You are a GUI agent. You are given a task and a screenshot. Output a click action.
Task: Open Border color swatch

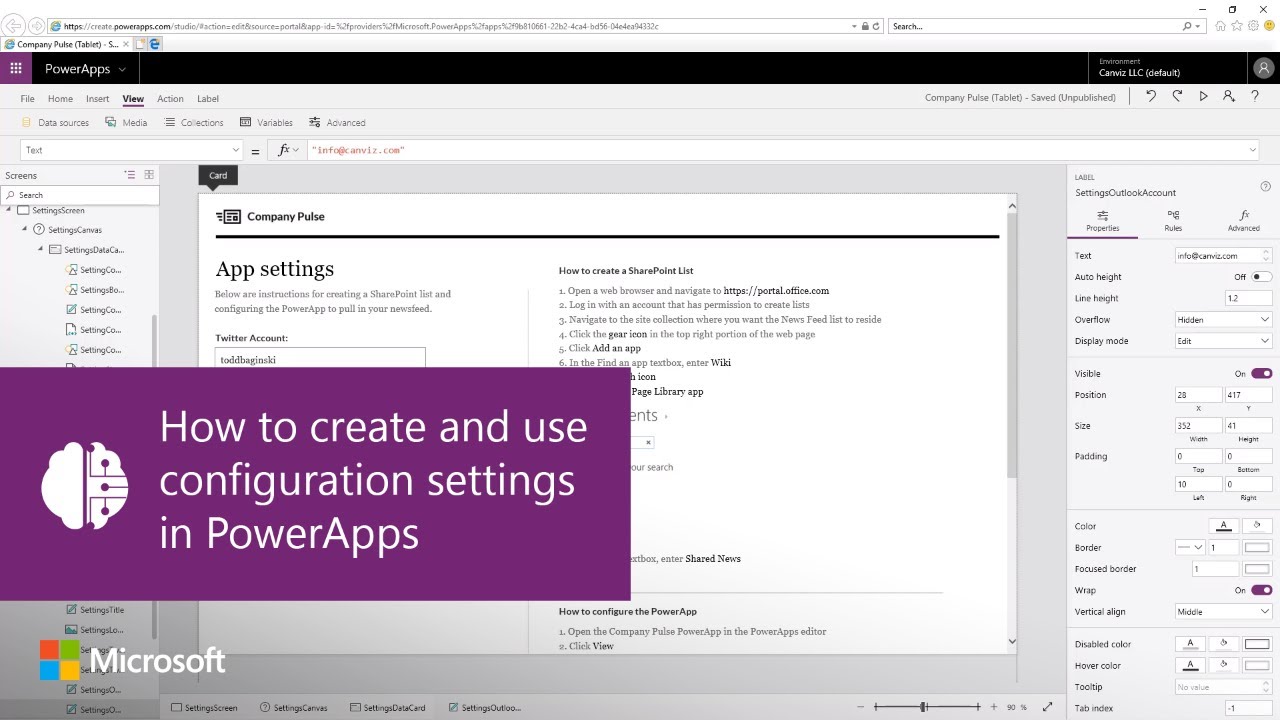tap(1257, 548)
